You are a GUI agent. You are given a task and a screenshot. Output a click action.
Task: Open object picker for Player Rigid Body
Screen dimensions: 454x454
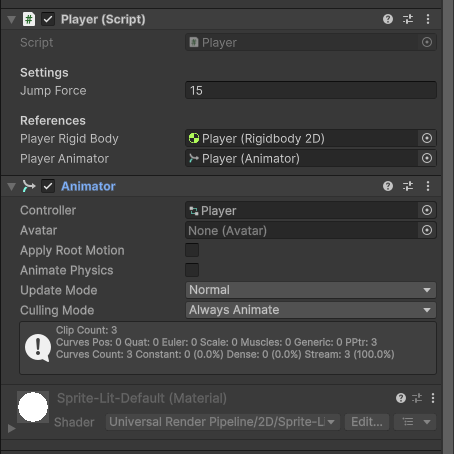[x=427, y=138]
